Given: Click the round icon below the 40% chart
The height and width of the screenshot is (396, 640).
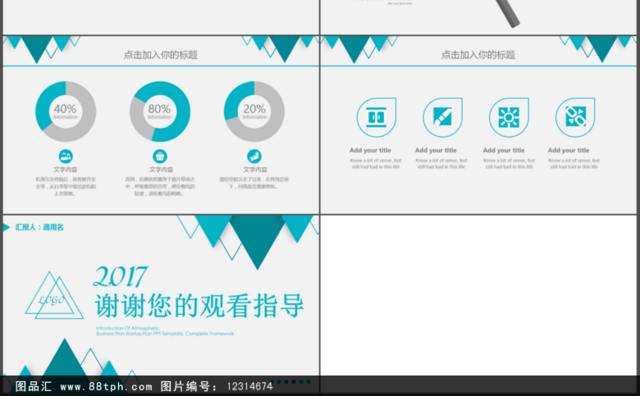Looking at the screenshot, I should (66, 156).
